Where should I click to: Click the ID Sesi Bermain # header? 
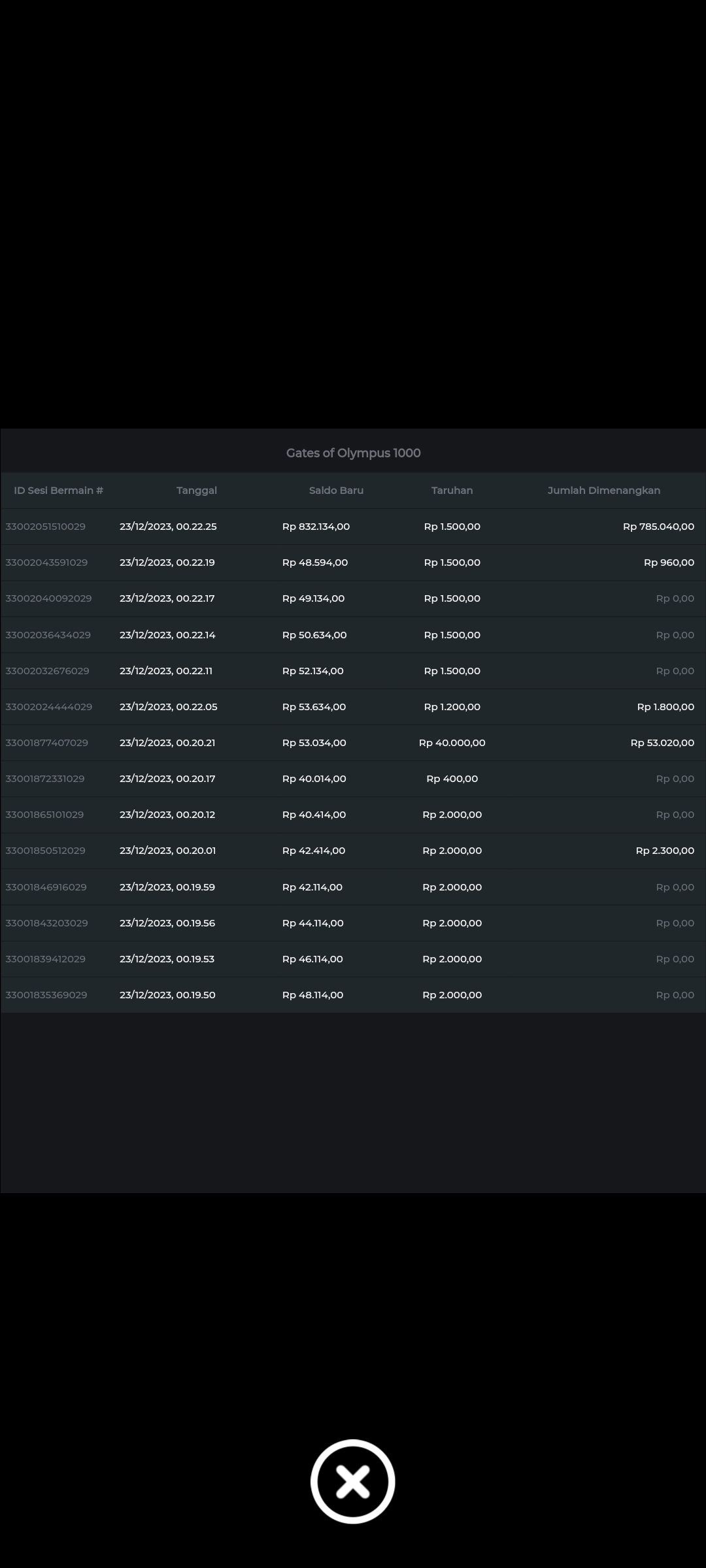tap(59, 491)
